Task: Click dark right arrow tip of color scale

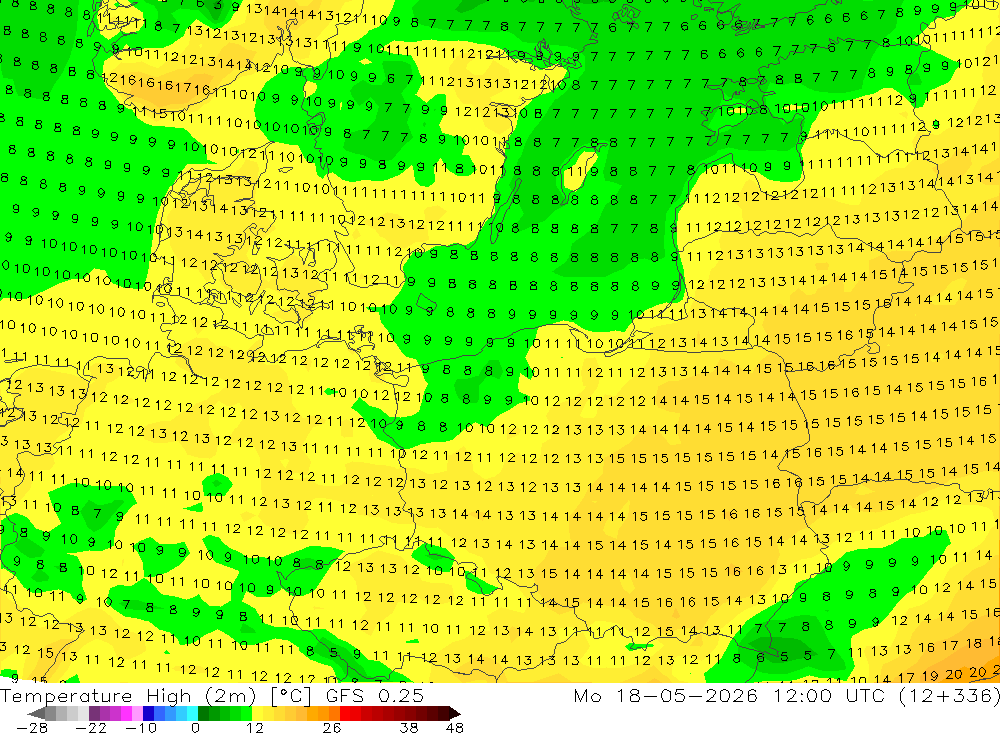Action: (453, 713)
